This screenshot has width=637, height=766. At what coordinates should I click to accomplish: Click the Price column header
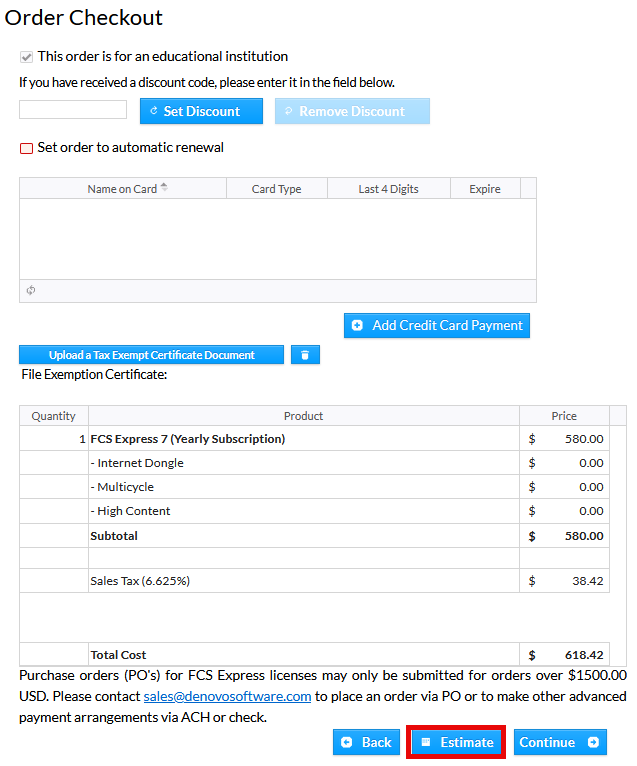pos(564,416)
